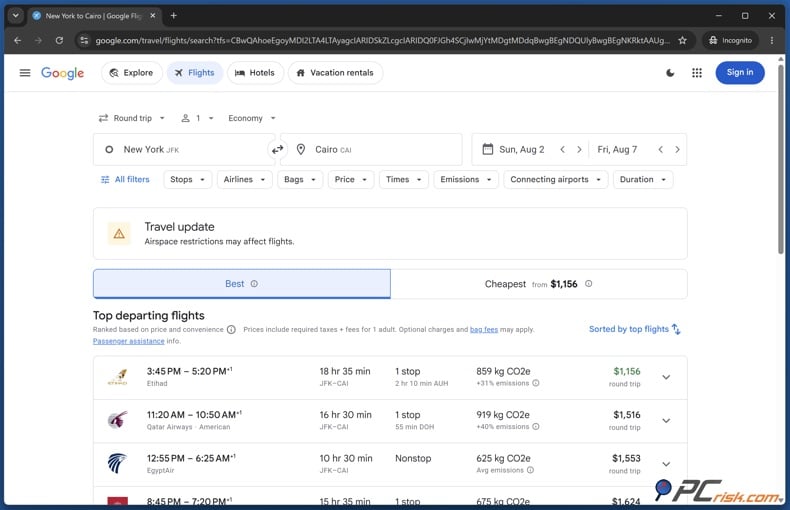790x510 pixels.
Task: Open the Vacation rentals tab
Action: tap(335, 73)
